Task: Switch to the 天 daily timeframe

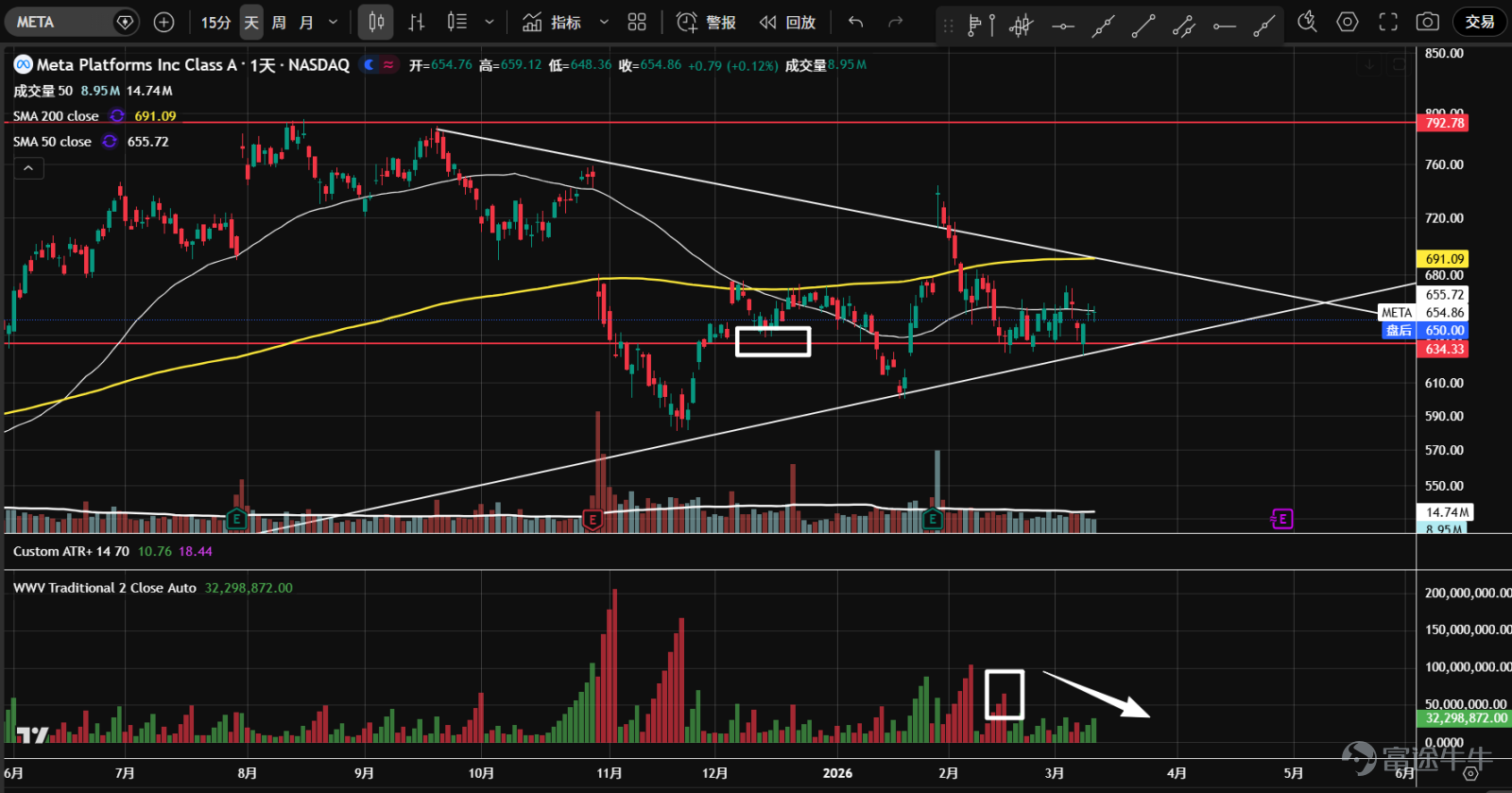Action: coord(251,22)
